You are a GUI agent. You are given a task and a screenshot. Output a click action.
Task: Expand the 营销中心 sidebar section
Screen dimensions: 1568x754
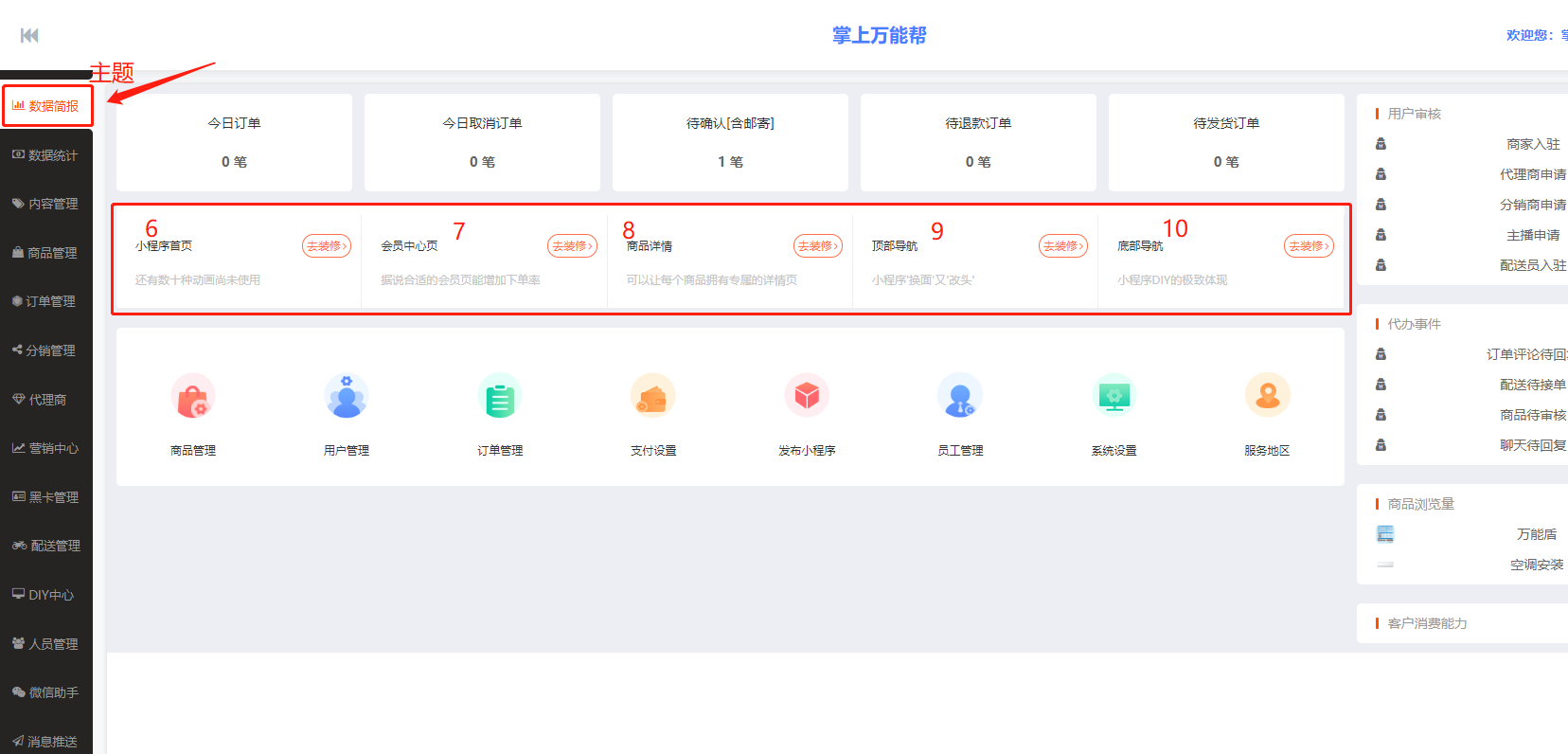[x=45, y=448]
